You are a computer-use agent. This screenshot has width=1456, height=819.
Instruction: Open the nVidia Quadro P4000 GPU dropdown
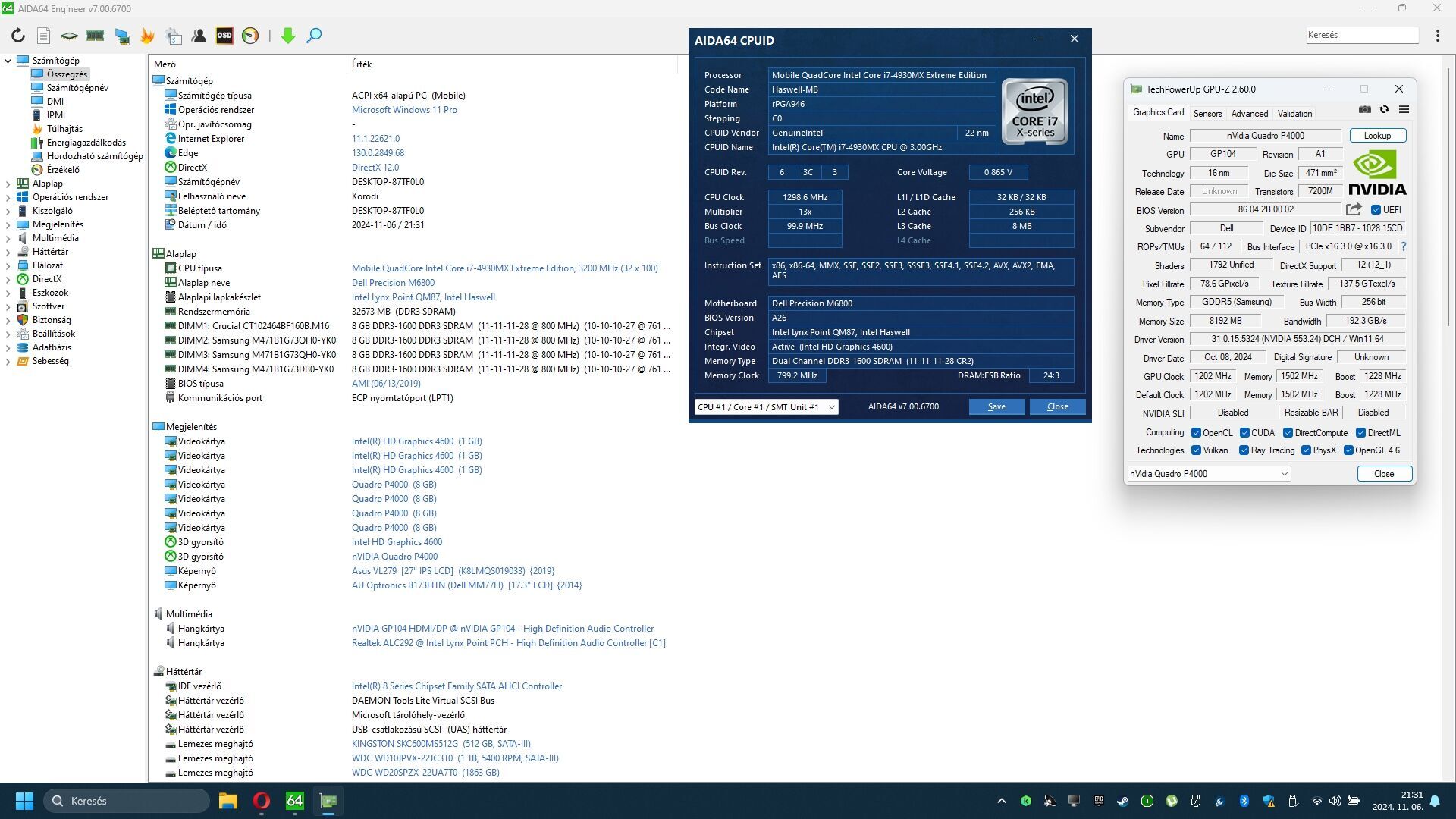(1209, 474)
